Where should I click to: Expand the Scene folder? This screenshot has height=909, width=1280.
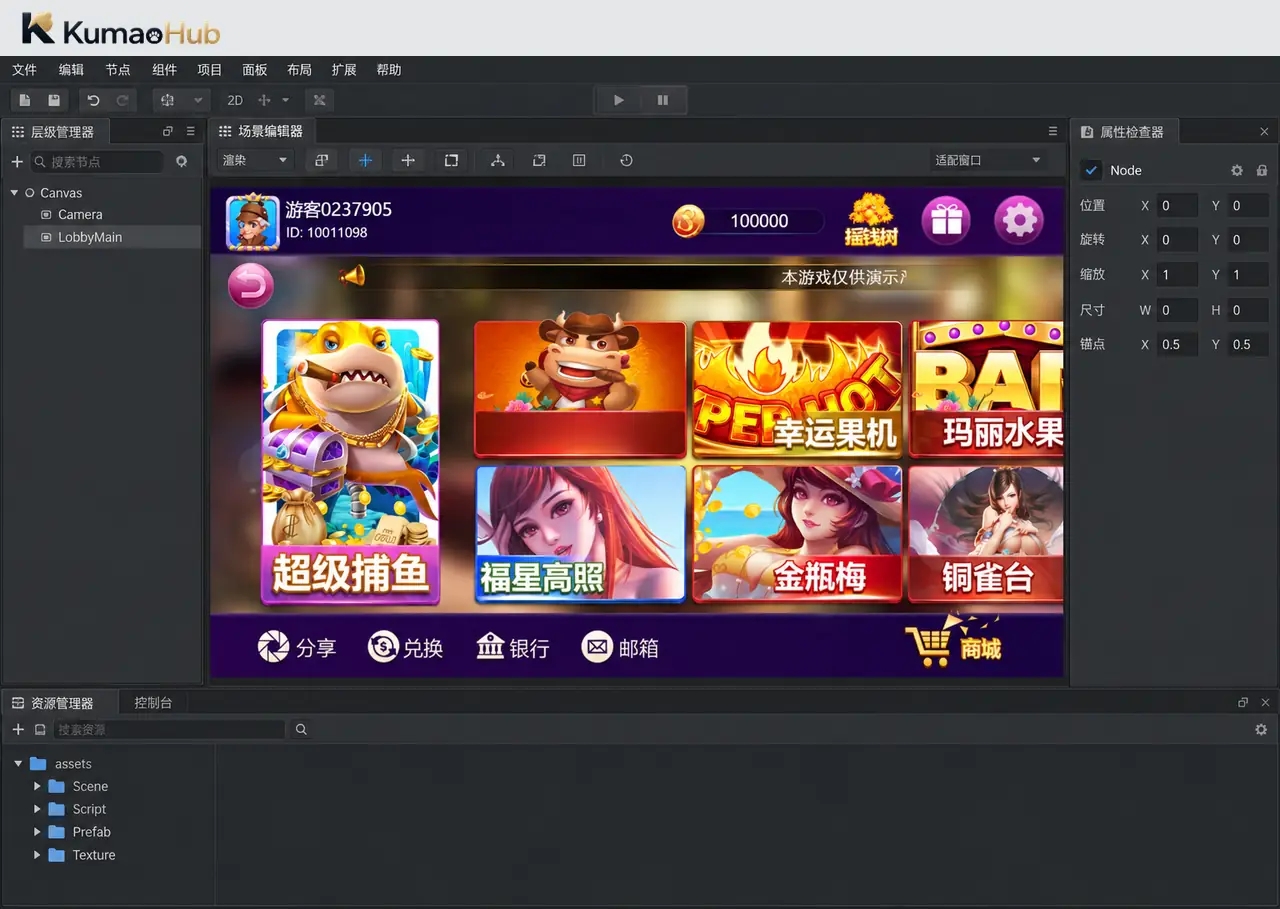[38, 786]
